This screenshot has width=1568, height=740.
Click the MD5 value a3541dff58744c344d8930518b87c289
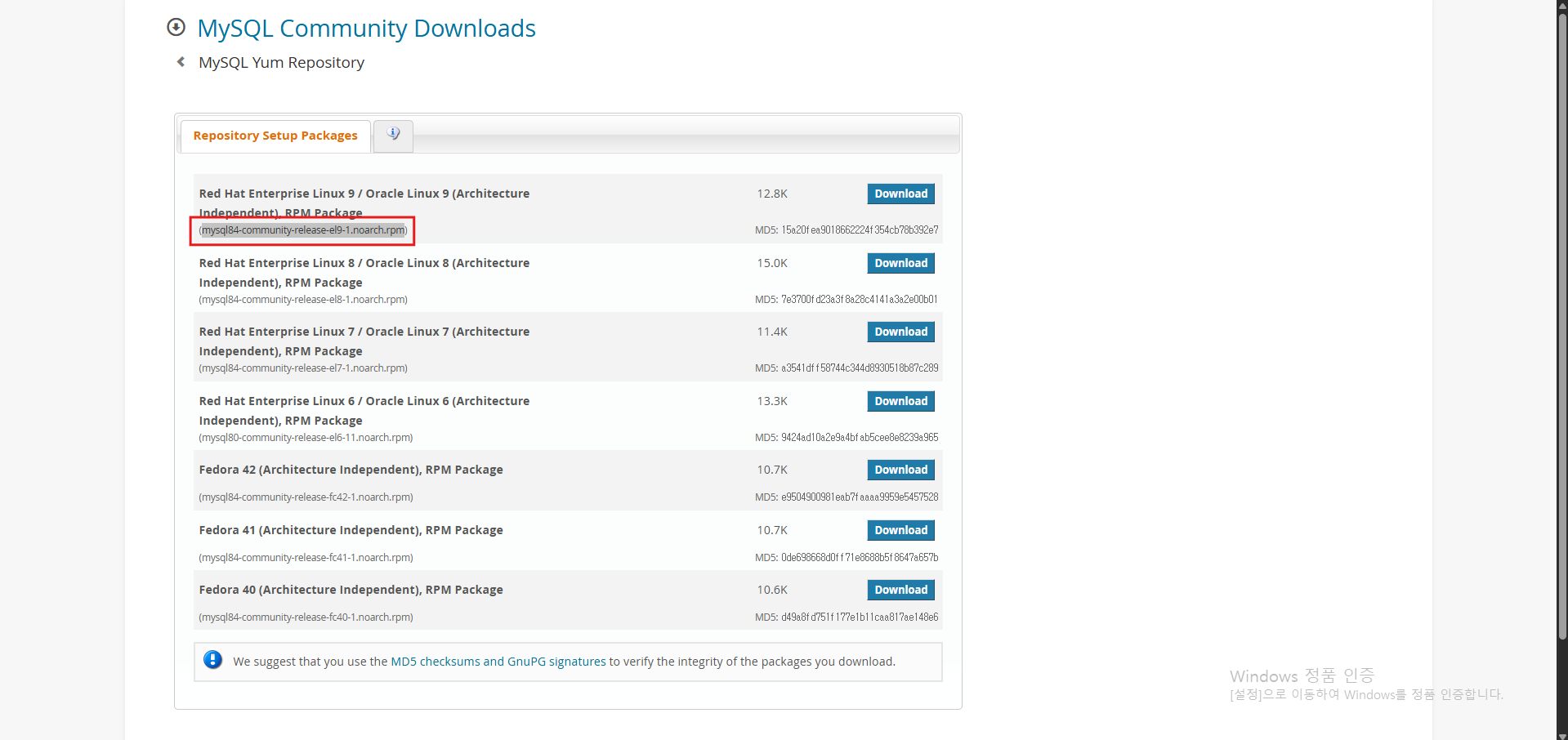(860, 368)
